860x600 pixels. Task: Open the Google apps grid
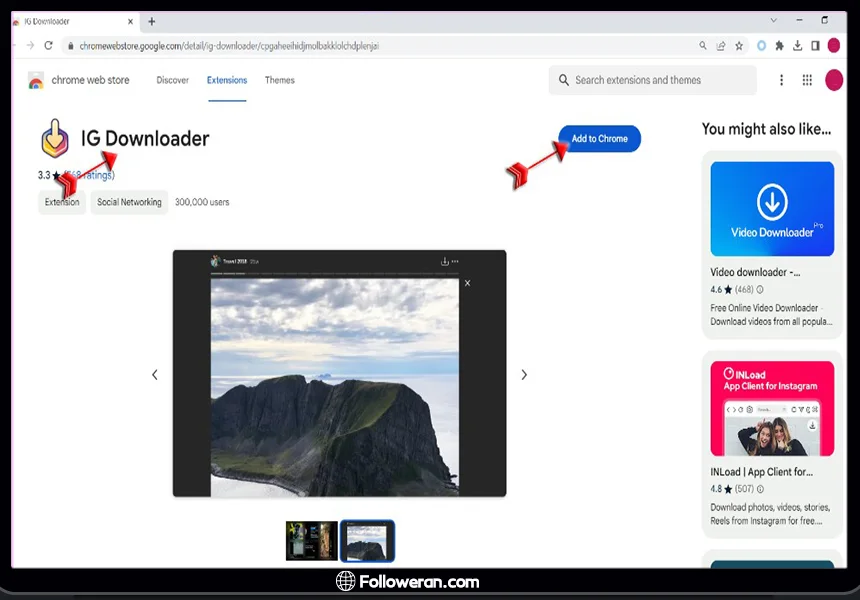point(808,80)
